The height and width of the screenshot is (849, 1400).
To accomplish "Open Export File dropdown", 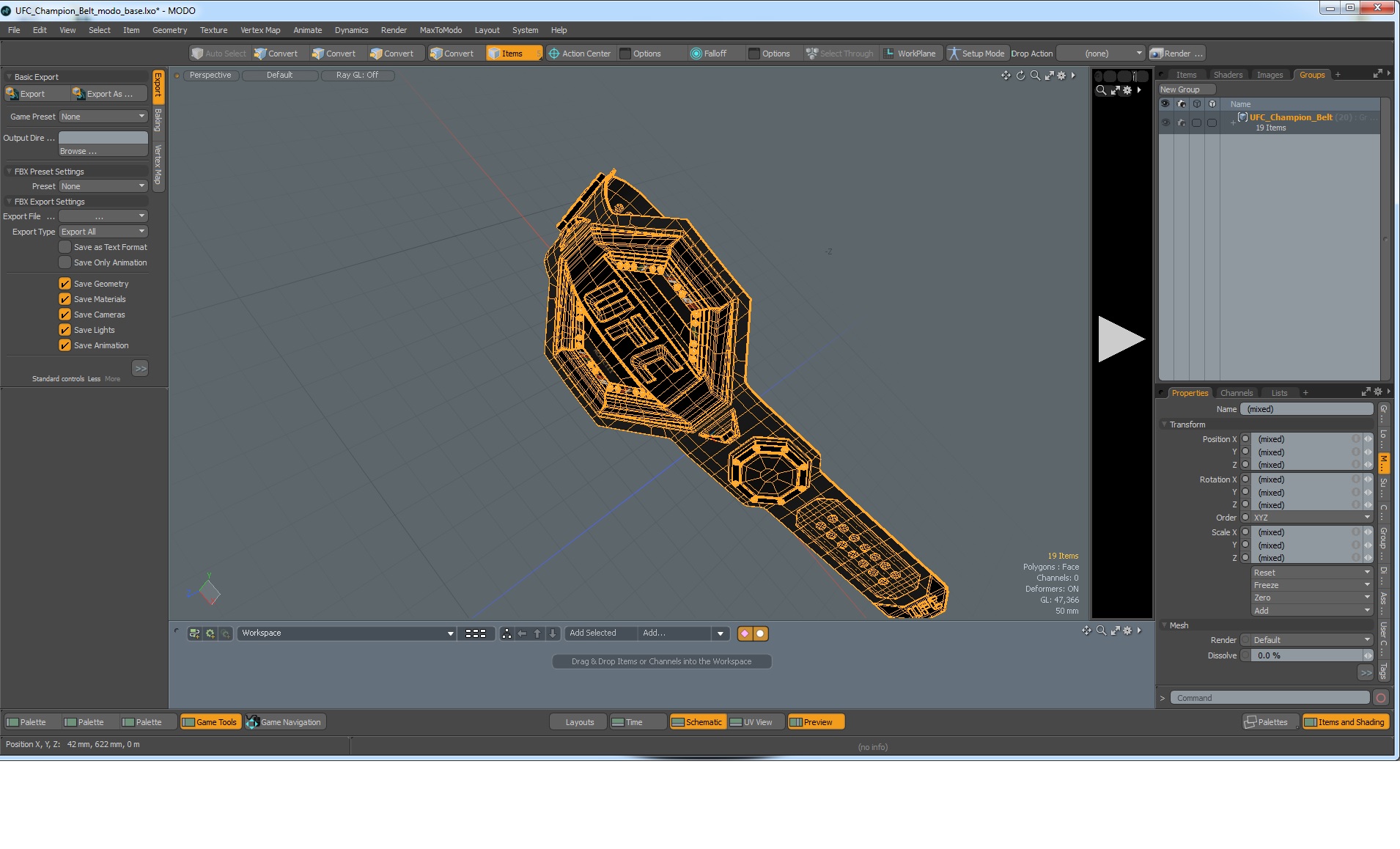I will [103, 216].
